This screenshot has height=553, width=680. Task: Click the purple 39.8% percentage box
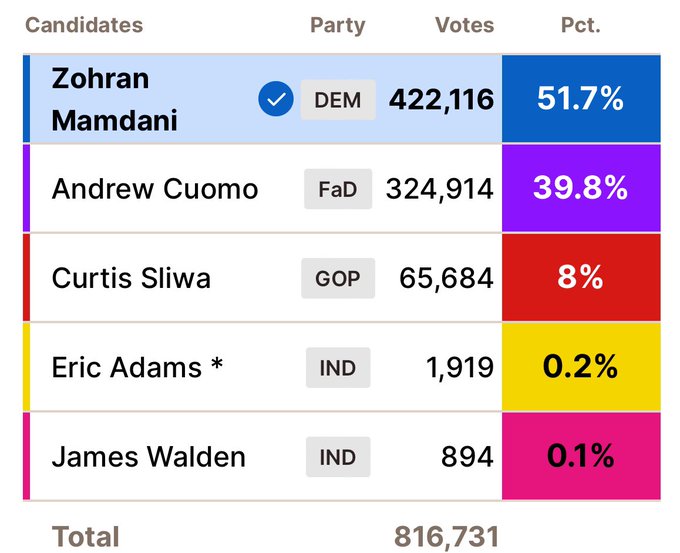(581, 189)
